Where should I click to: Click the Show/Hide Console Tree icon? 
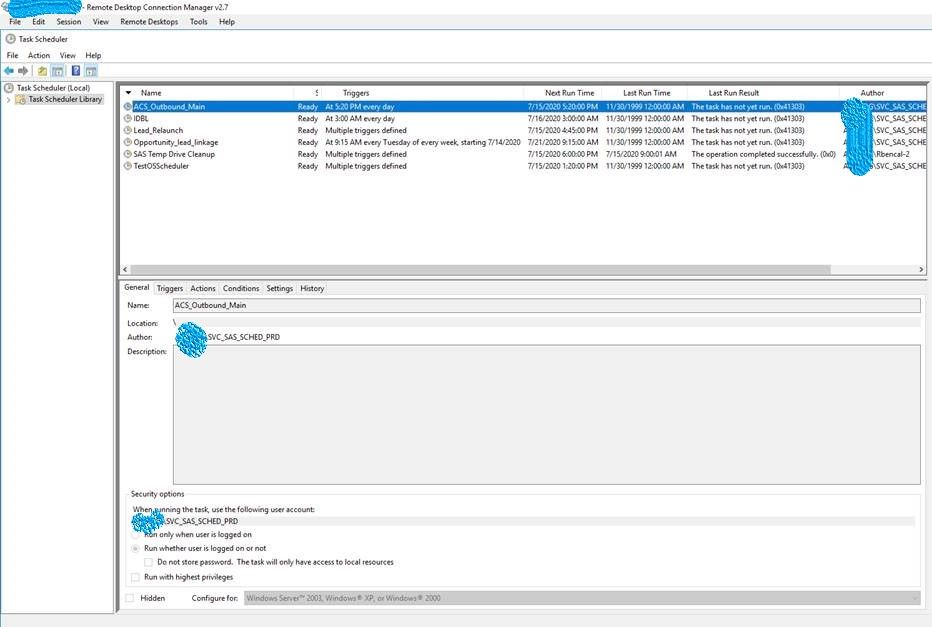coord(58,71)
